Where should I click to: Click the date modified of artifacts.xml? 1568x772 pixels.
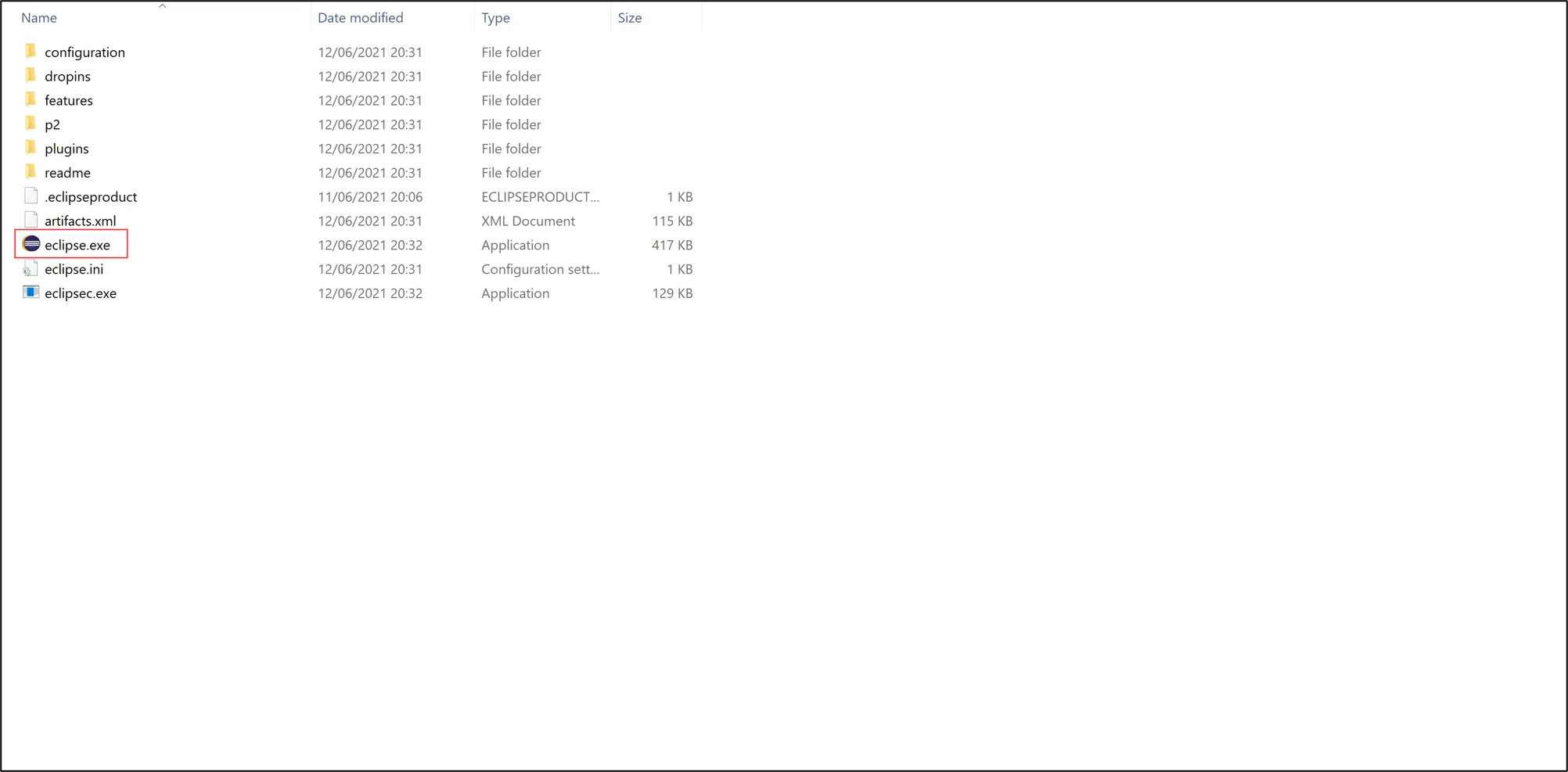coord(370,221)
